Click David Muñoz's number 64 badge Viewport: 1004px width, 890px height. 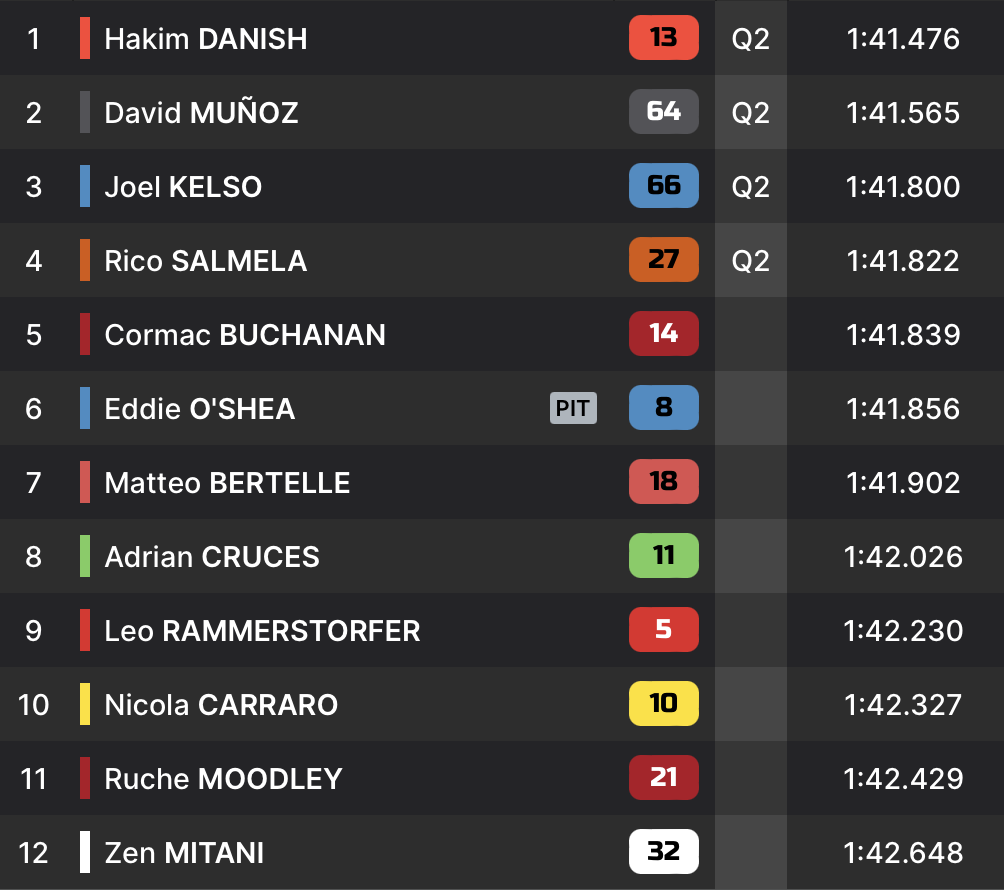[663, 112]
